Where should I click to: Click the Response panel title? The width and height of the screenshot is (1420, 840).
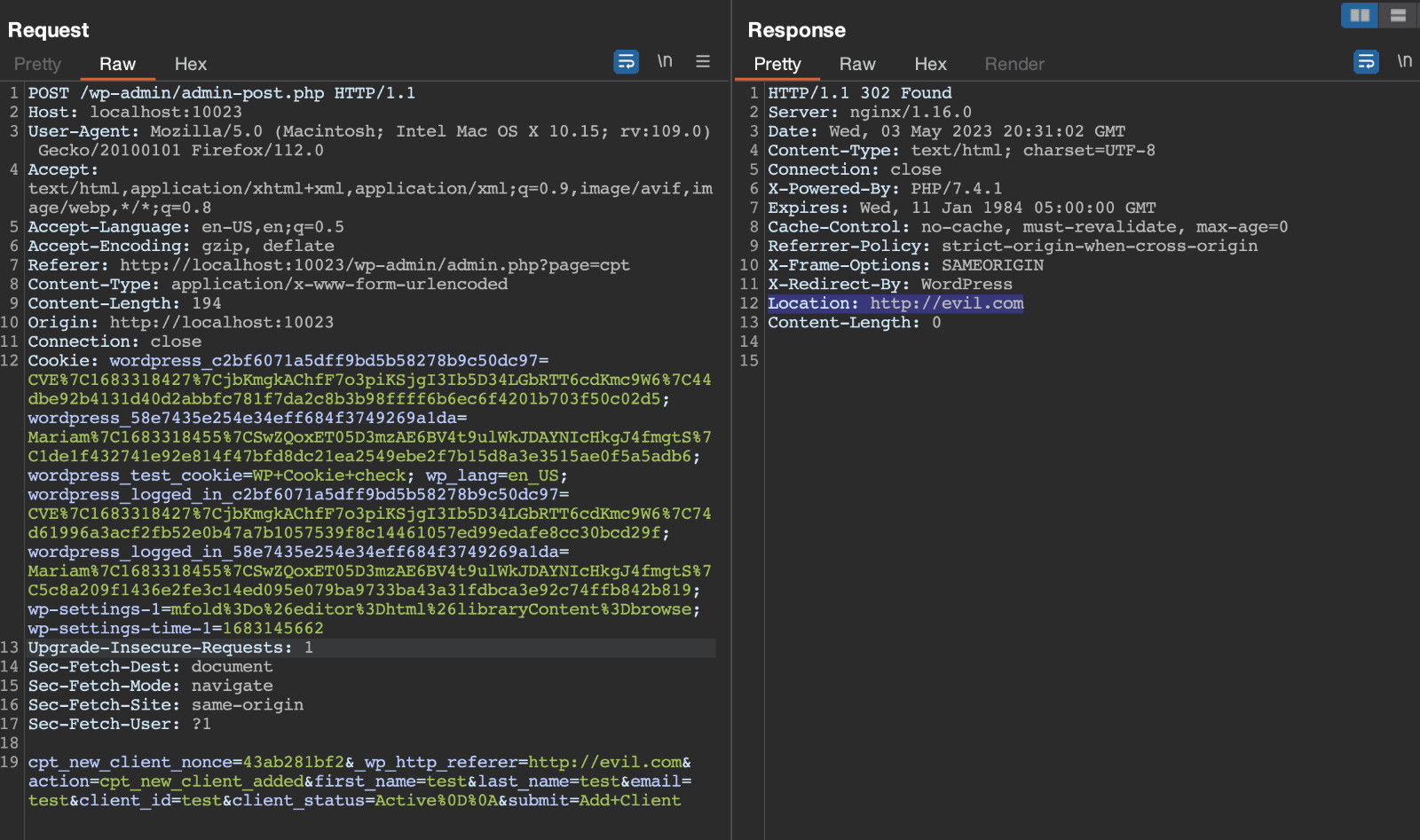pos(797,30)
